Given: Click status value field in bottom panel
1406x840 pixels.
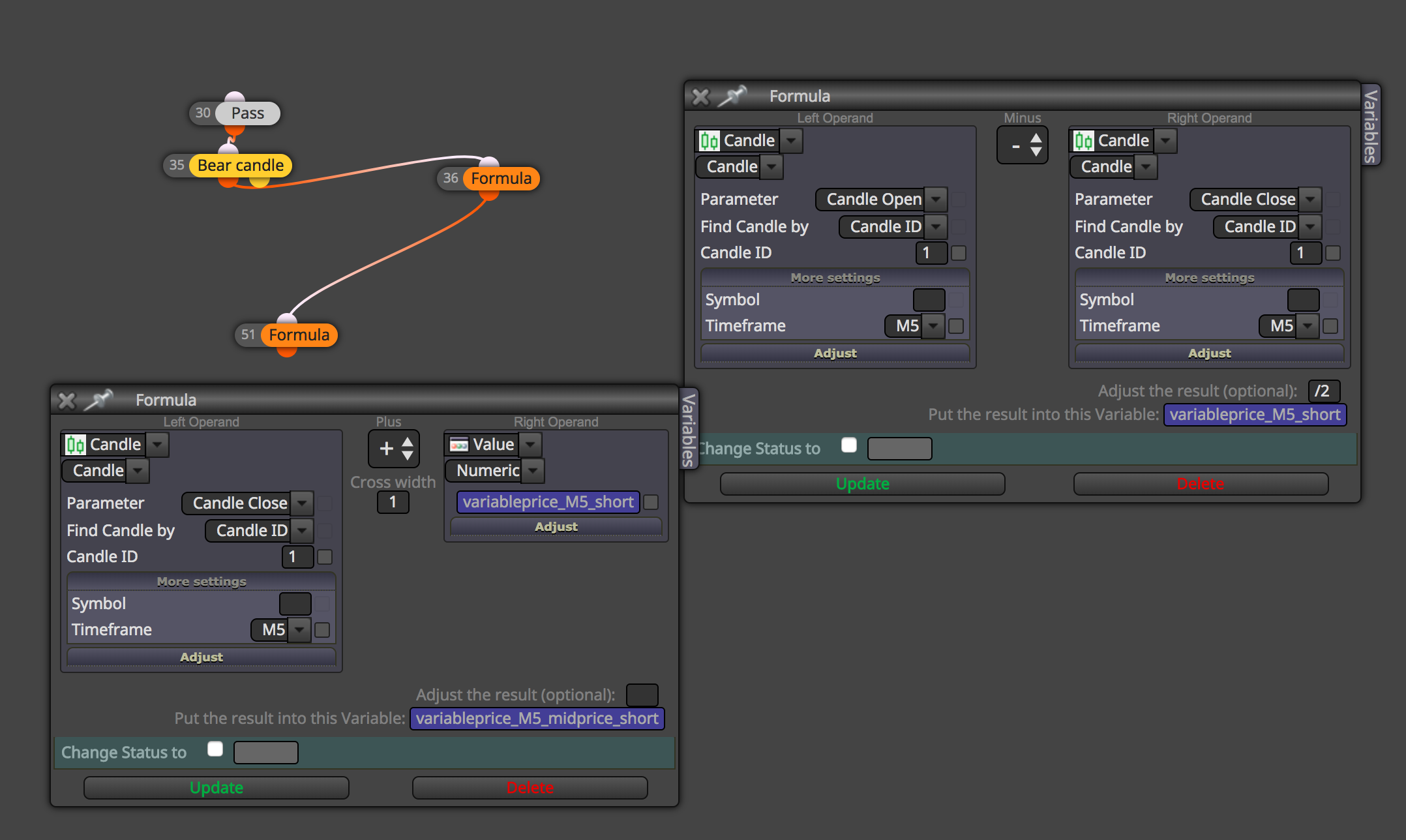Looking at the screenshot, I should coord(265,753).
